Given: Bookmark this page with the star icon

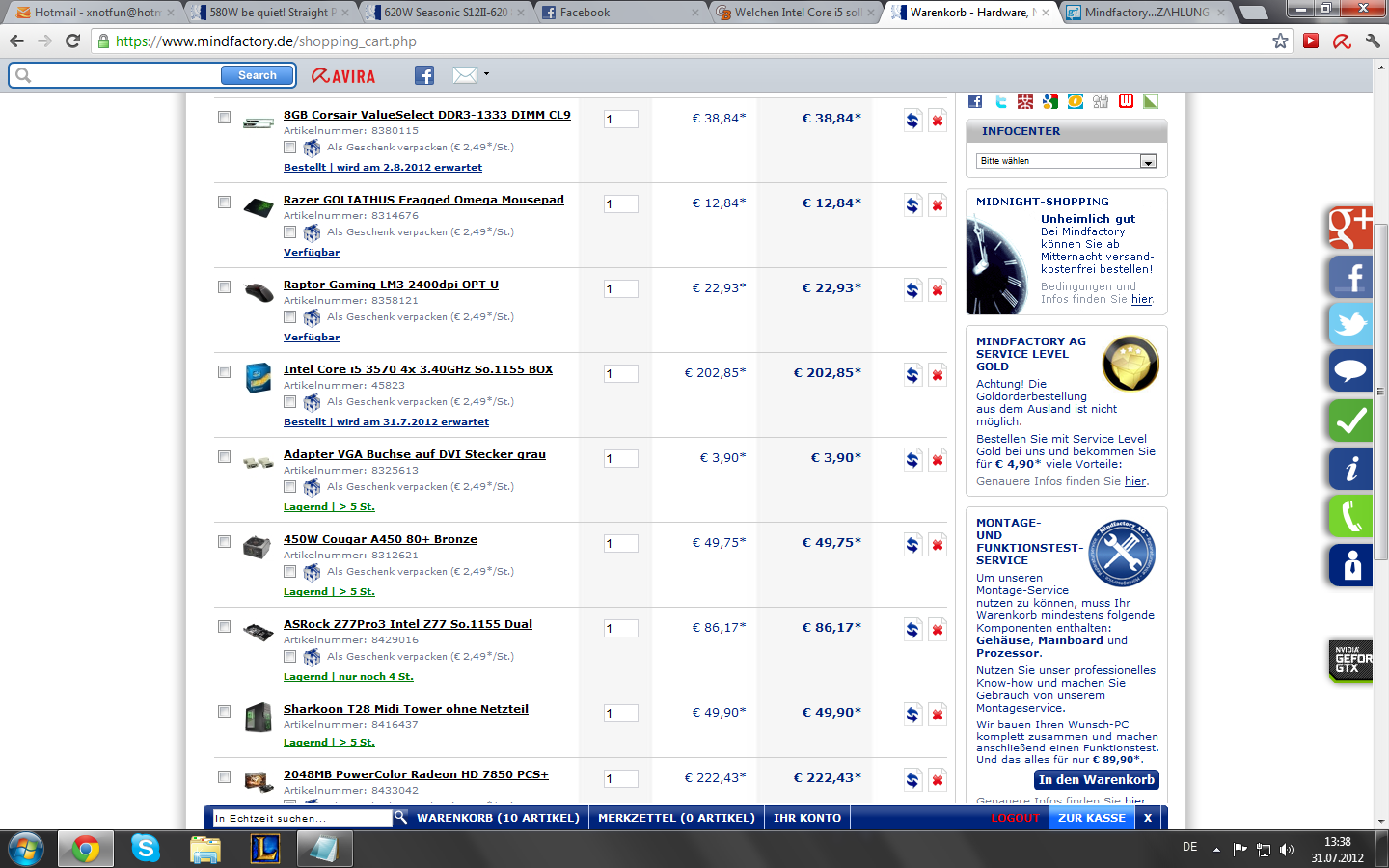Looking at the screenshot, I should pyautogui.click(x=1280, y=41).
